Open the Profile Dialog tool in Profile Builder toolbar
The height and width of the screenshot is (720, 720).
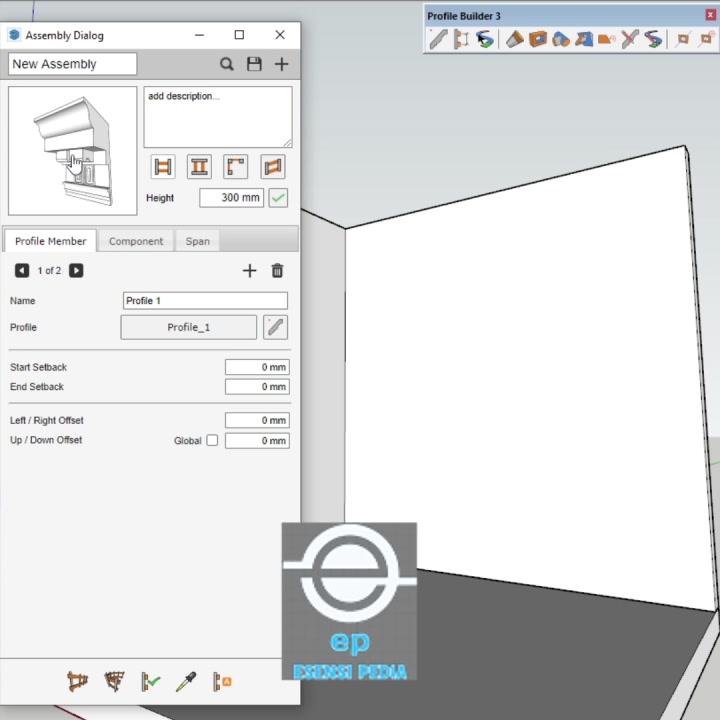pyautogui.click(x=439, y=39)
